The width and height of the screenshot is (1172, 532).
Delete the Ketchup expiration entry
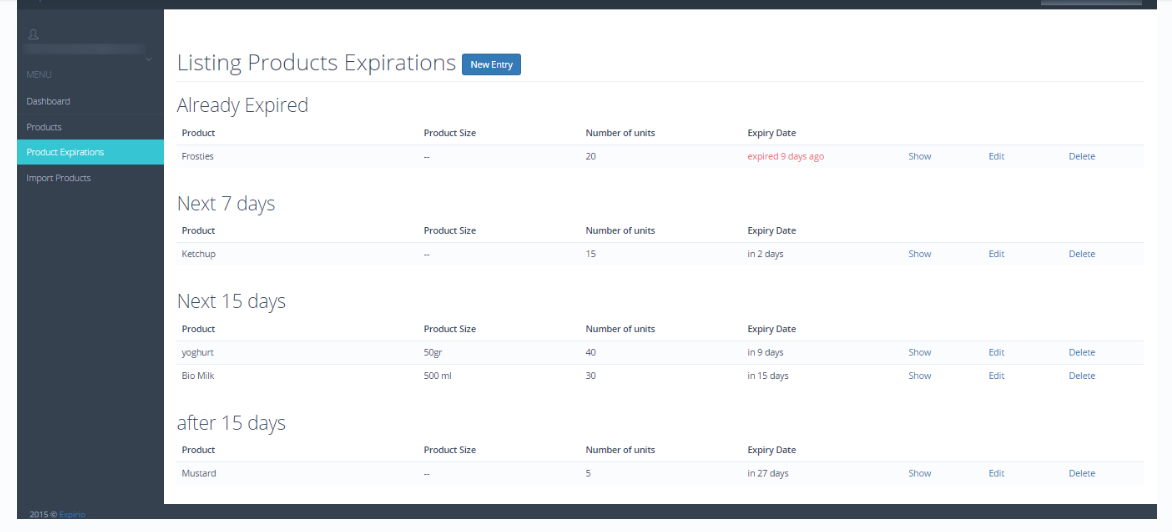[1081, 254]
